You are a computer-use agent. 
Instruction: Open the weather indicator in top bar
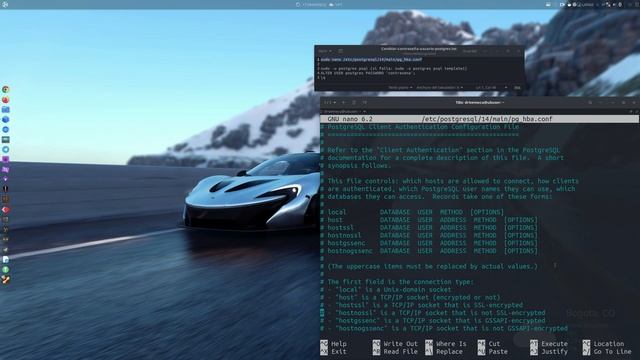[x=336, y=4]
